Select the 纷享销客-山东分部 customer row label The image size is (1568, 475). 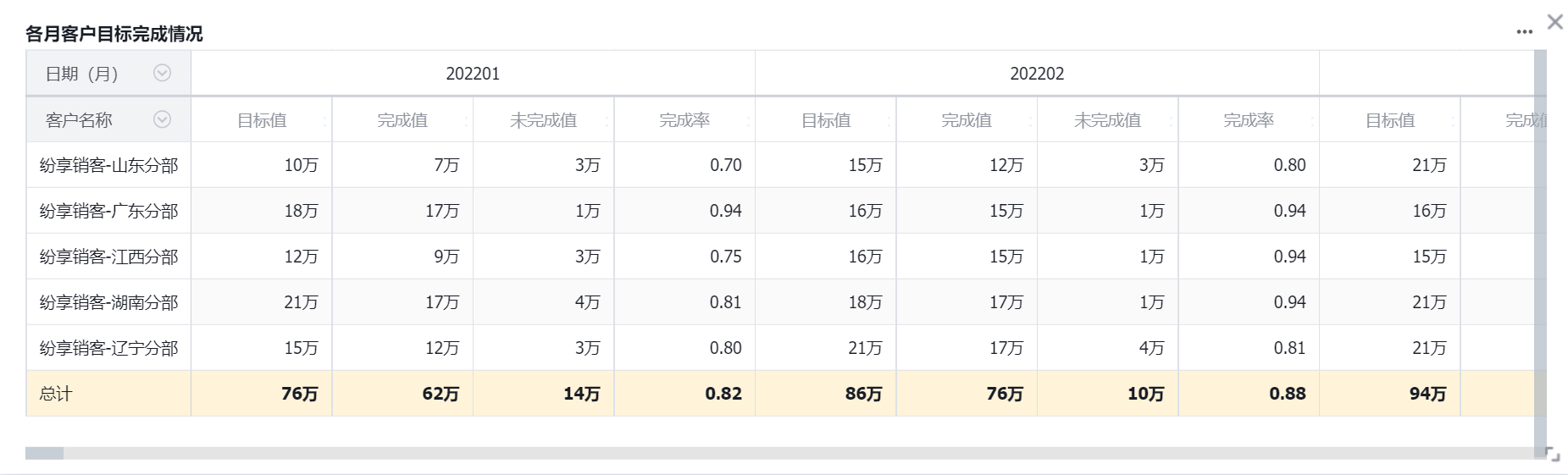108,165
